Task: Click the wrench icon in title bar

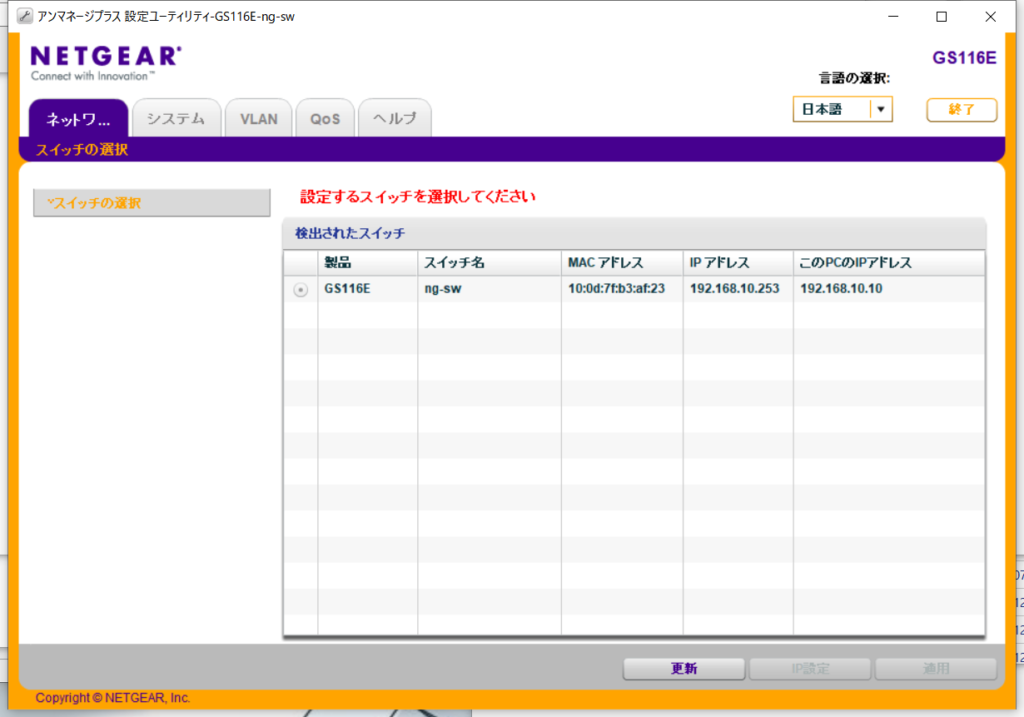Action: [24, 16]
